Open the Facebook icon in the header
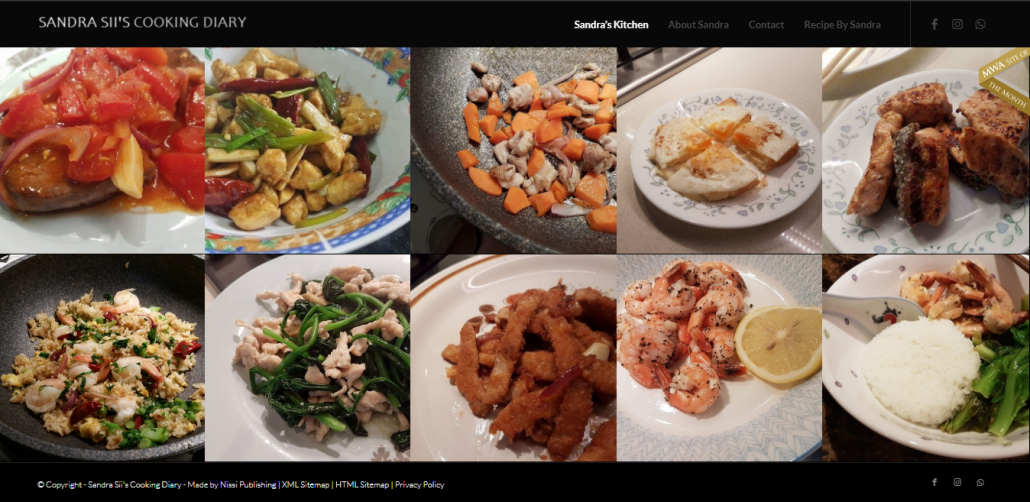 [x=934, y=24]
